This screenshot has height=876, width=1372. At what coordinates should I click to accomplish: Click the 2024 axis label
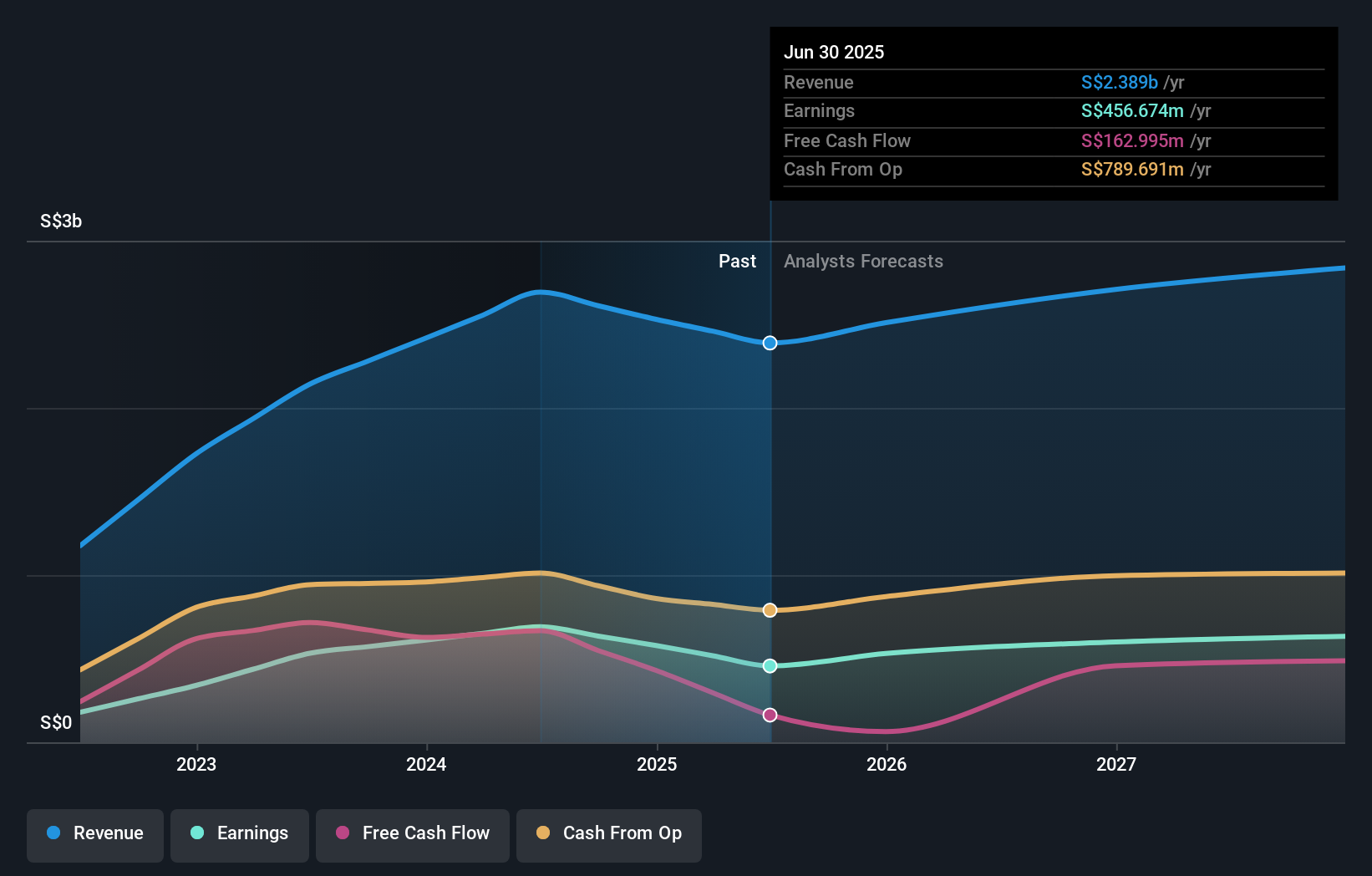[426, 763]
